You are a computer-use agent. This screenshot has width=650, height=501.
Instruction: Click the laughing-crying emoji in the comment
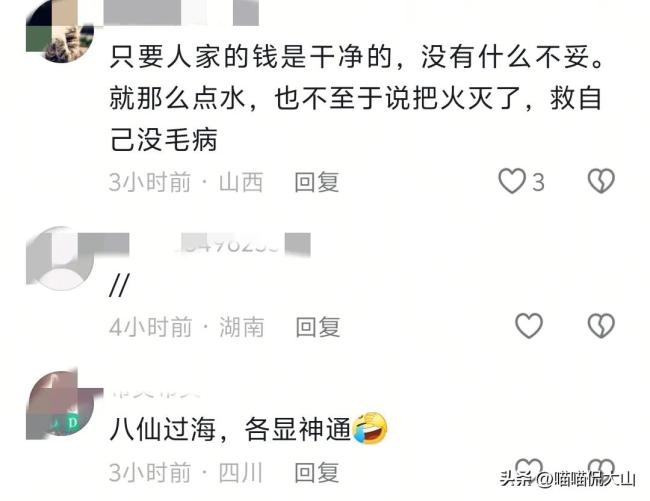[x=370, y=428]
